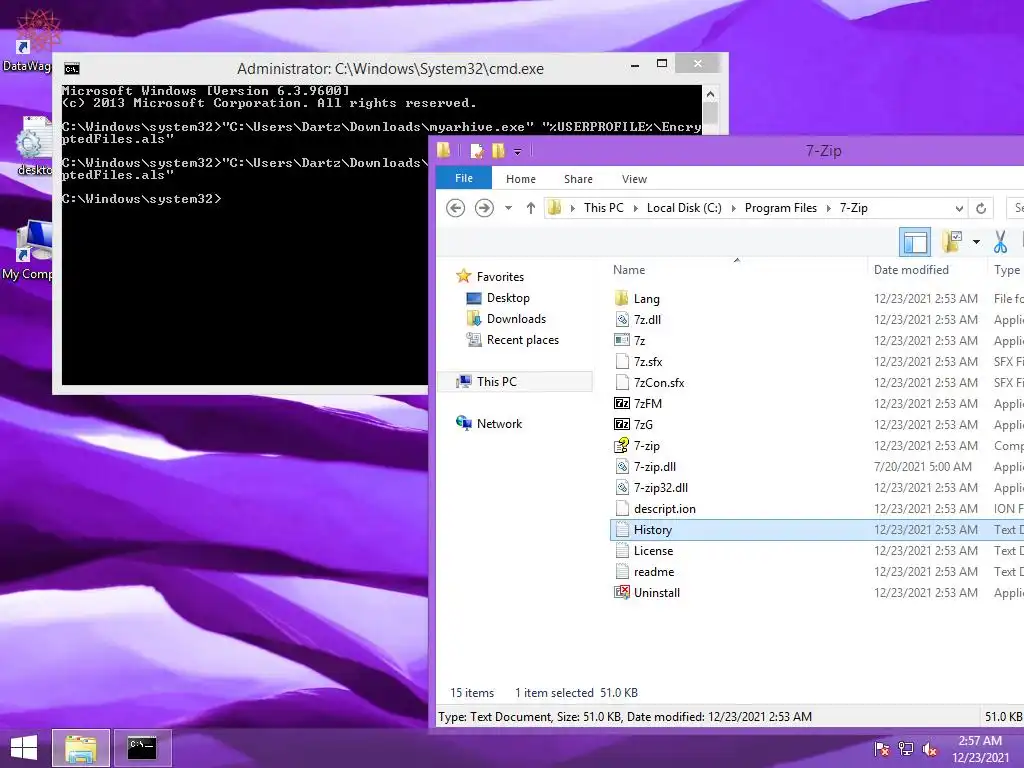Open the Share ribbon tab
Image resolution: width=1024 pixels, height=768 pixels.
[x=578, y=179]
